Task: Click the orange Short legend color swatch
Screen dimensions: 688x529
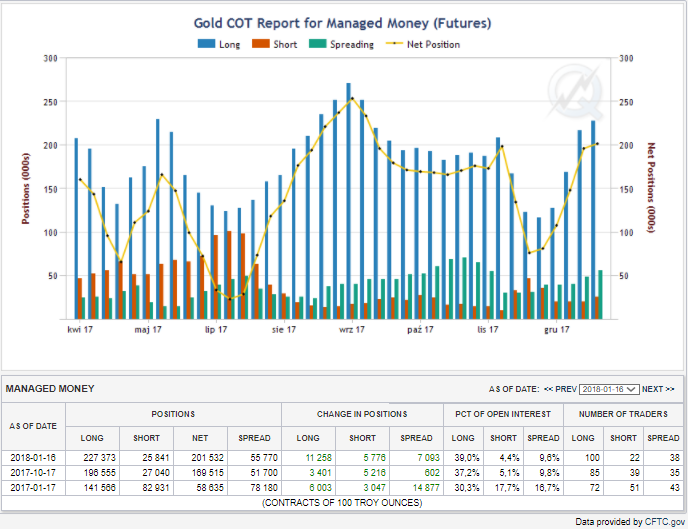Action: [261, 44]
